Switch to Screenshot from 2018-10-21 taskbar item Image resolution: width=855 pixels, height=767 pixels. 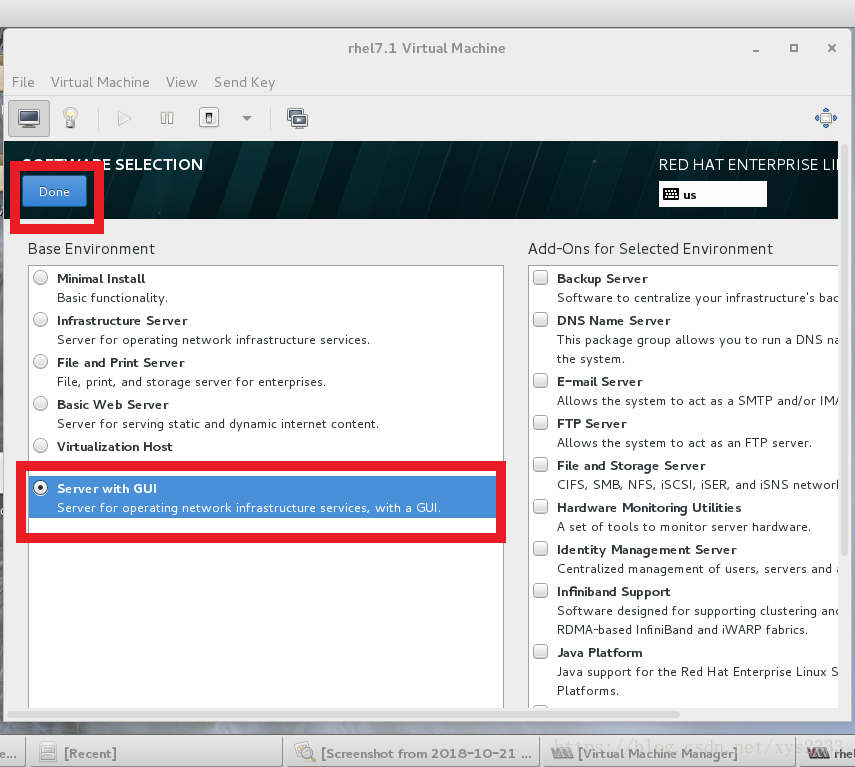coord(413,753)
